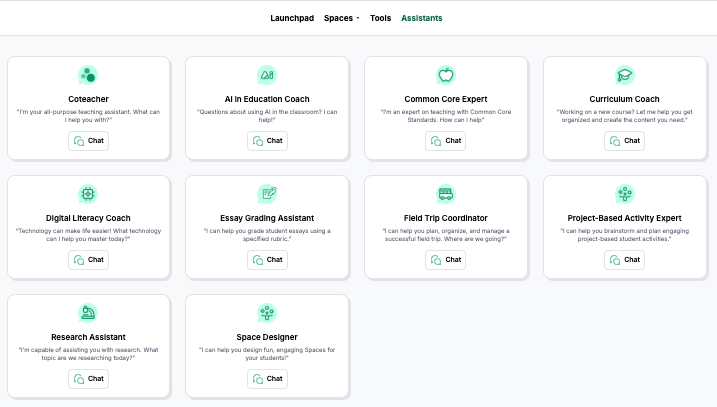This screenshot has height=407, width=717.
Task: Click the Research Assistant microscope icon
Action: point(88,313)
